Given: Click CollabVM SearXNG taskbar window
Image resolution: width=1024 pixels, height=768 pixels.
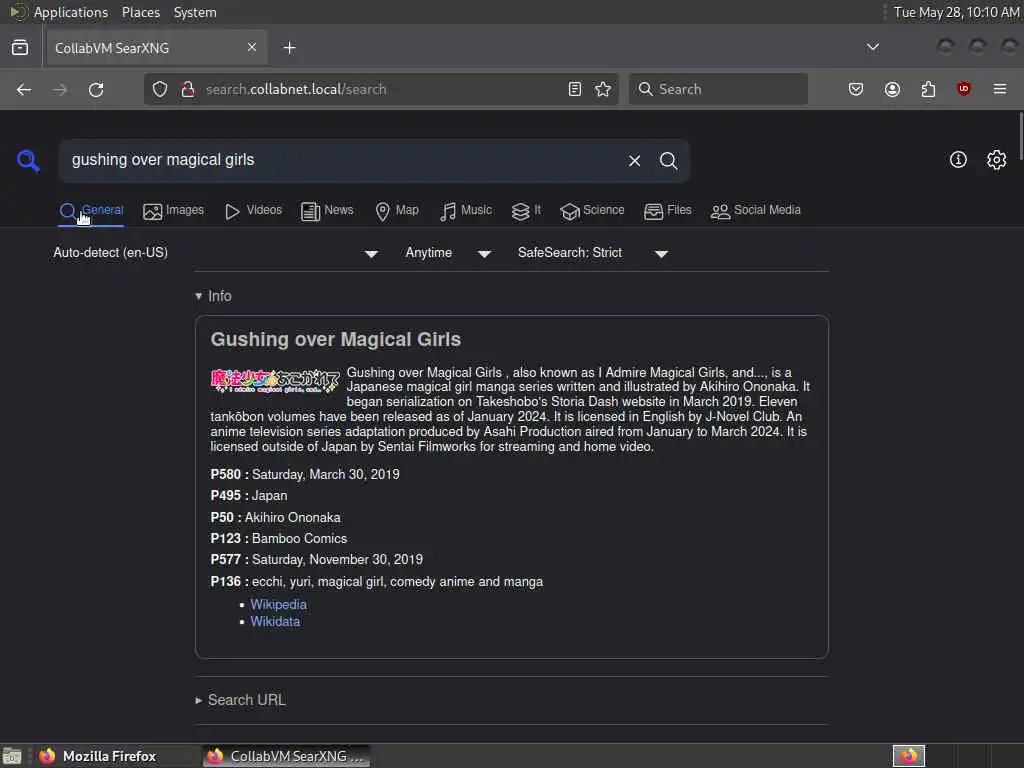Looking at the screenshot, I should coord(285,756).
